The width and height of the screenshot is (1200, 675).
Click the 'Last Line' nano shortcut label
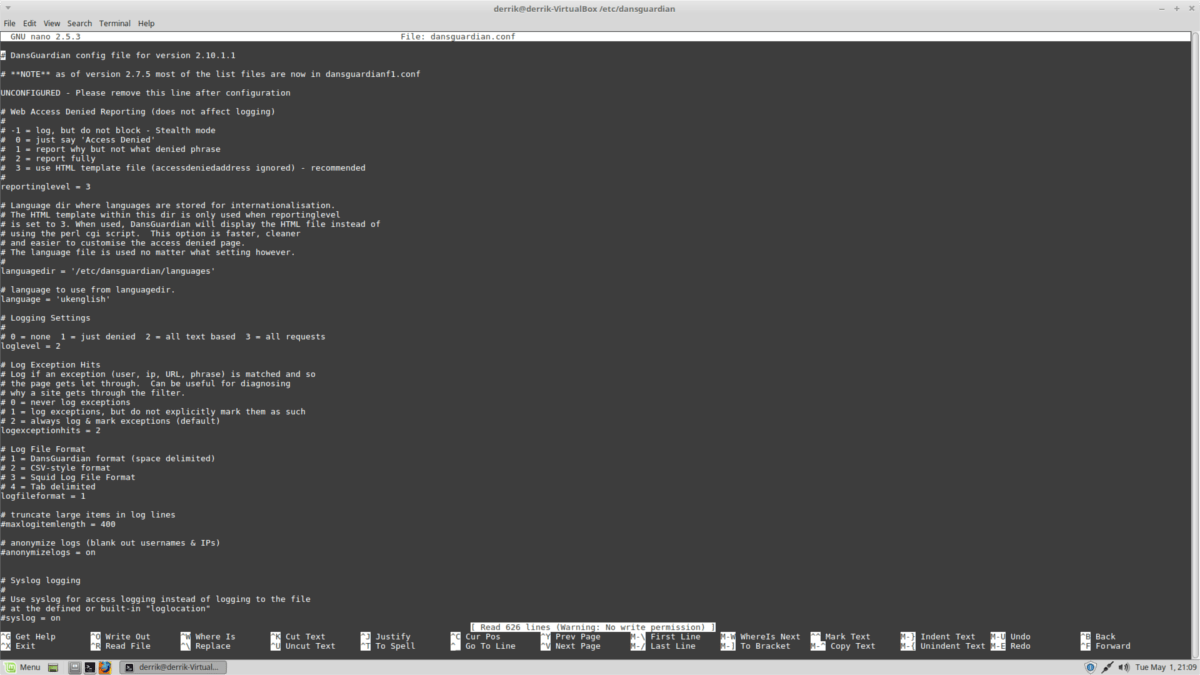point(673,646)
